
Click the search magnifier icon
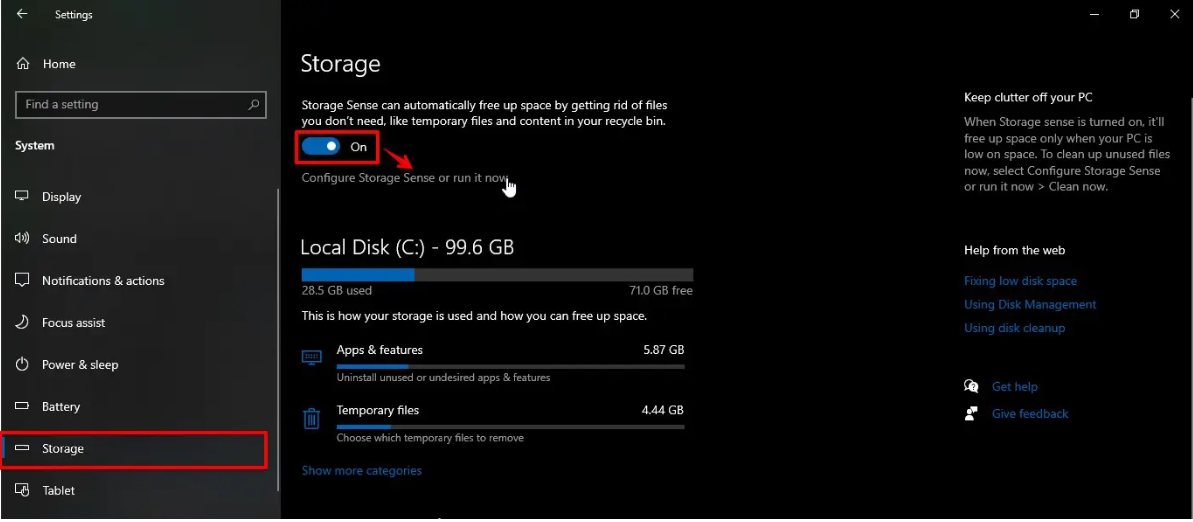254,104
